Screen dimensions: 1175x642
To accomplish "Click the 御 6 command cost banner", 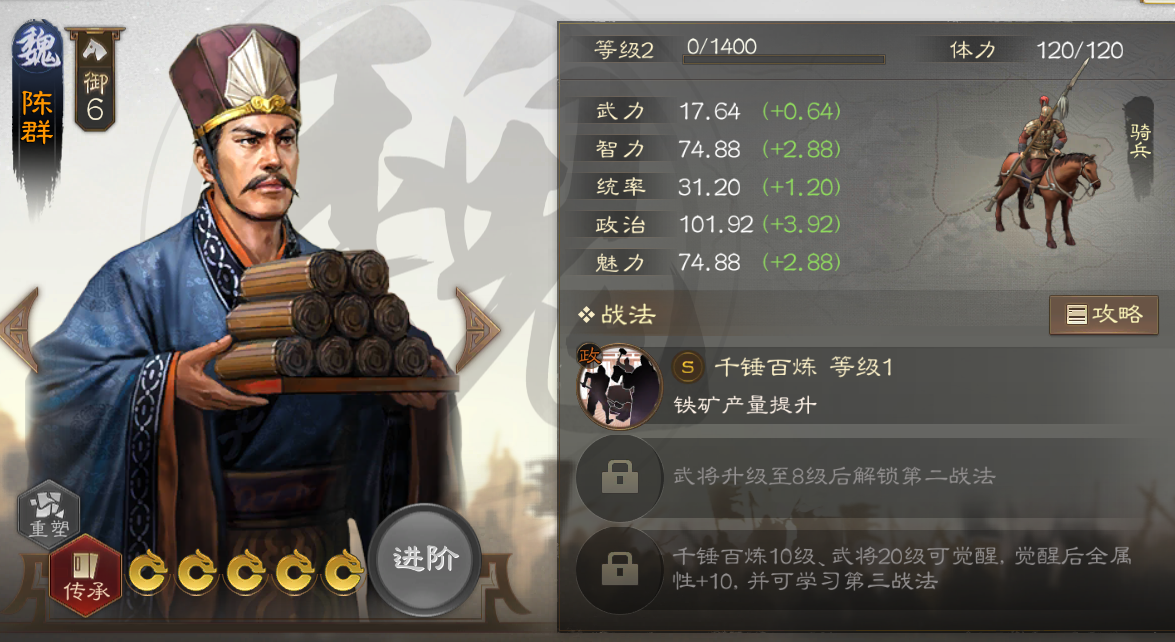I will [x=95, y=79].
